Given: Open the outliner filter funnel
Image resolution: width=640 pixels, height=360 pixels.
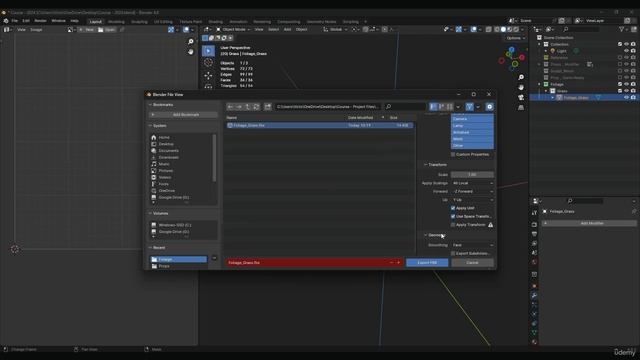Looking at the screenshot, I should [622, 29].
